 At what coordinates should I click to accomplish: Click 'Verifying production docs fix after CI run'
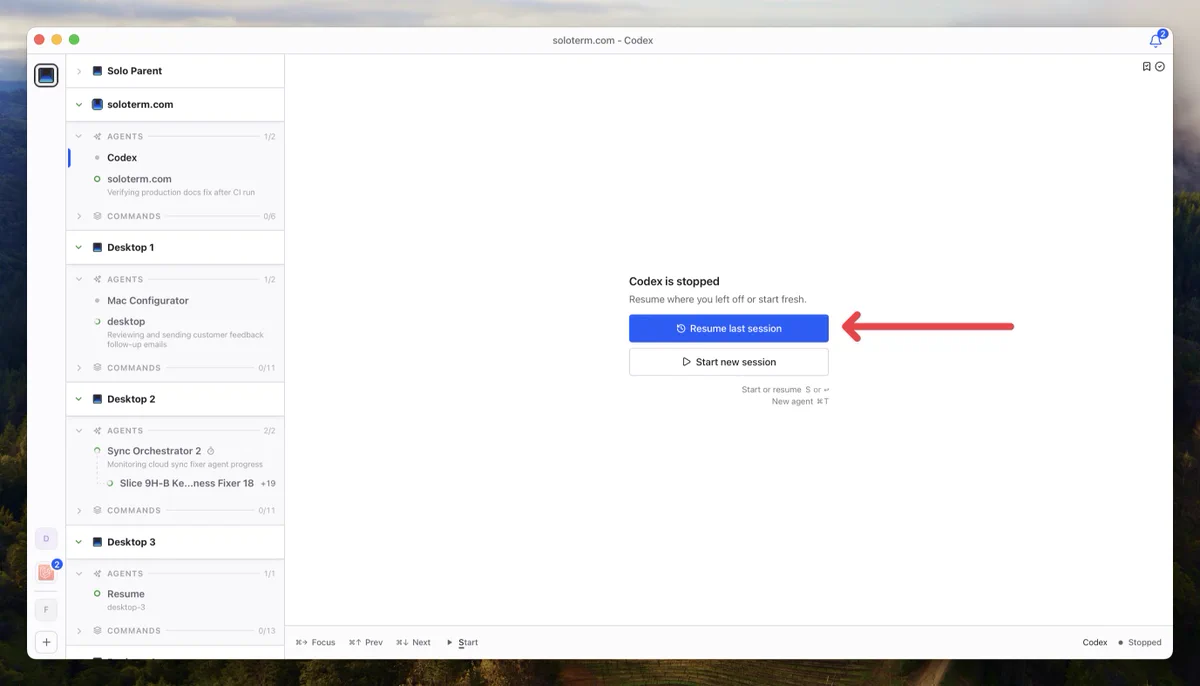click(x=181, y=192)
